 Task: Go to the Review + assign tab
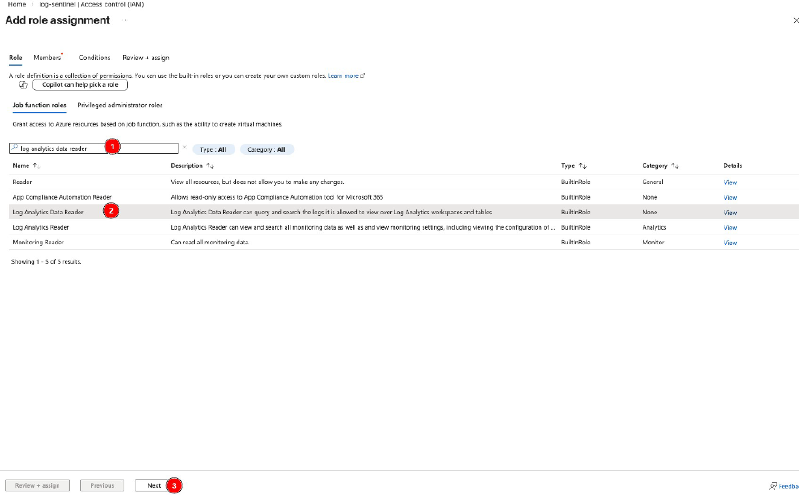[146, 58]
